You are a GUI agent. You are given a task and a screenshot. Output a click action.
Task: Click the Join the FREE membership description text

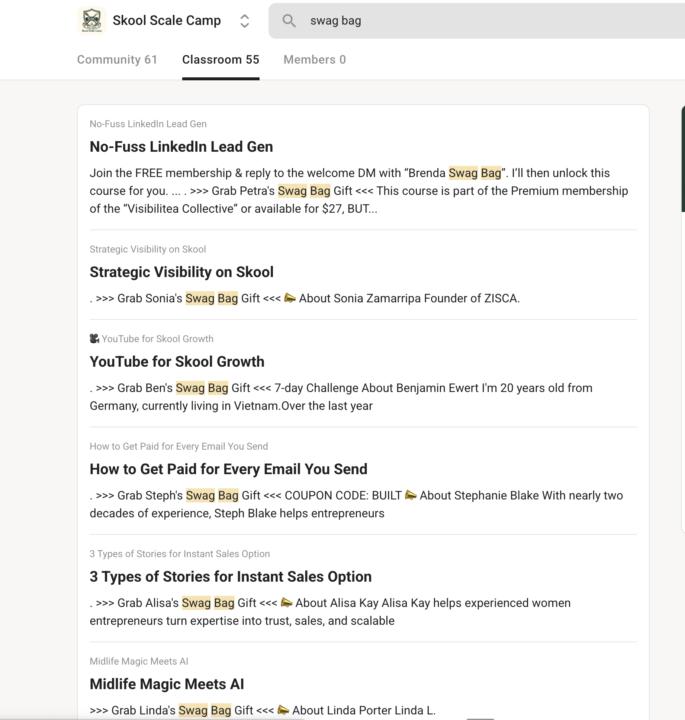359,191
